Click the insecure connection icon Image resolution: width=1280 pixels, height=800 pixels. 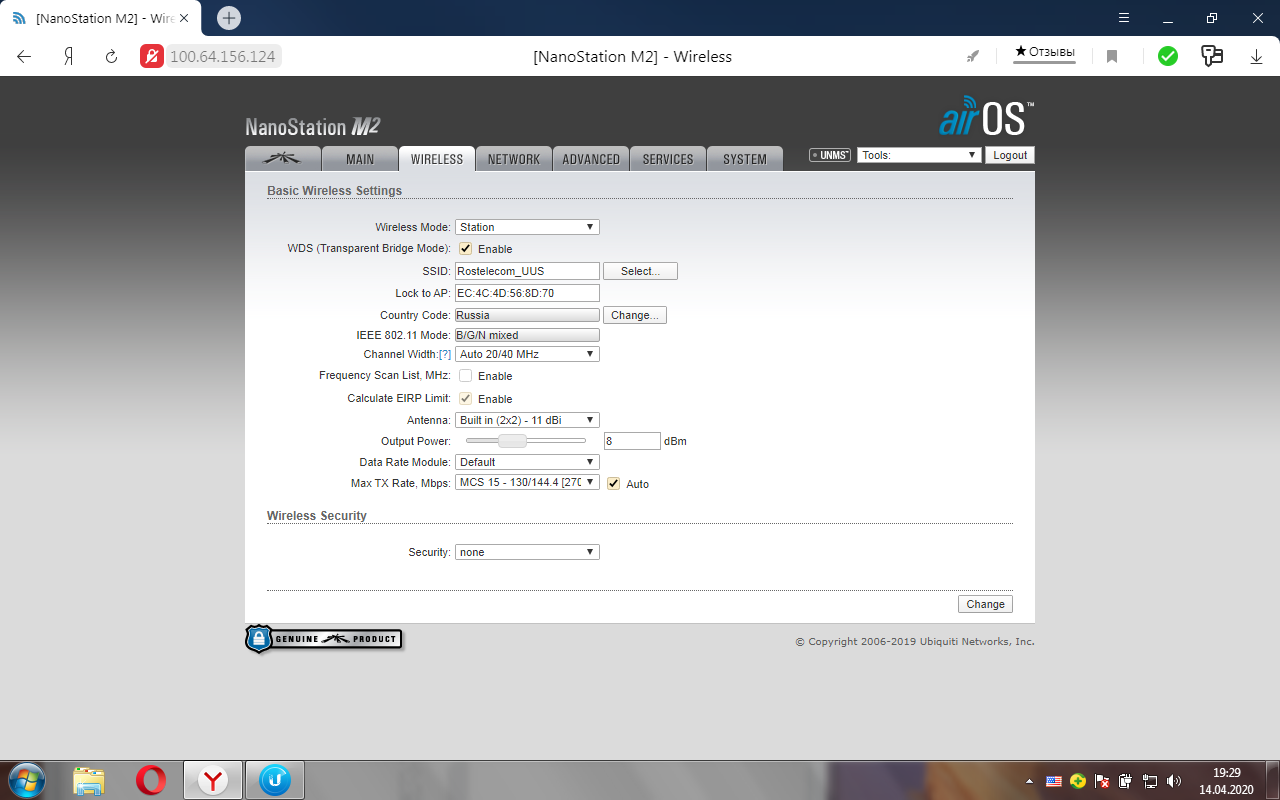pyautogui.click(x=152, y=56)
